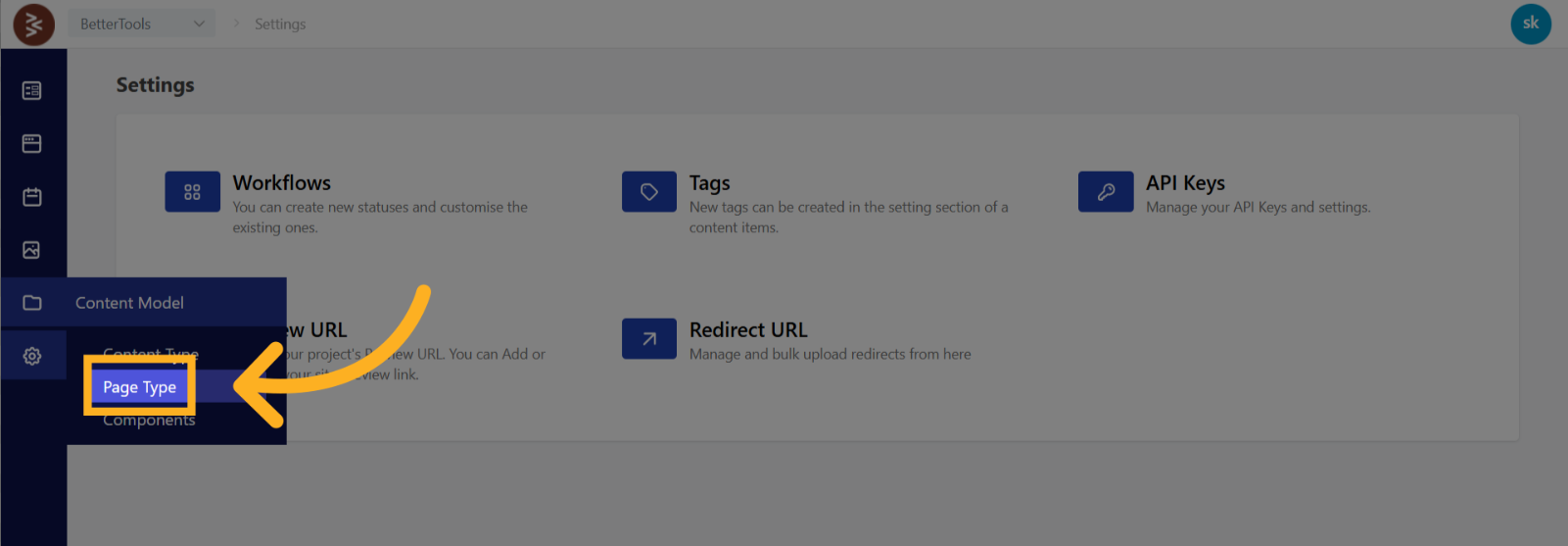Click the Settings breadcrumb
Viewport: 1568px width, 546px height.
pos(280,25)
